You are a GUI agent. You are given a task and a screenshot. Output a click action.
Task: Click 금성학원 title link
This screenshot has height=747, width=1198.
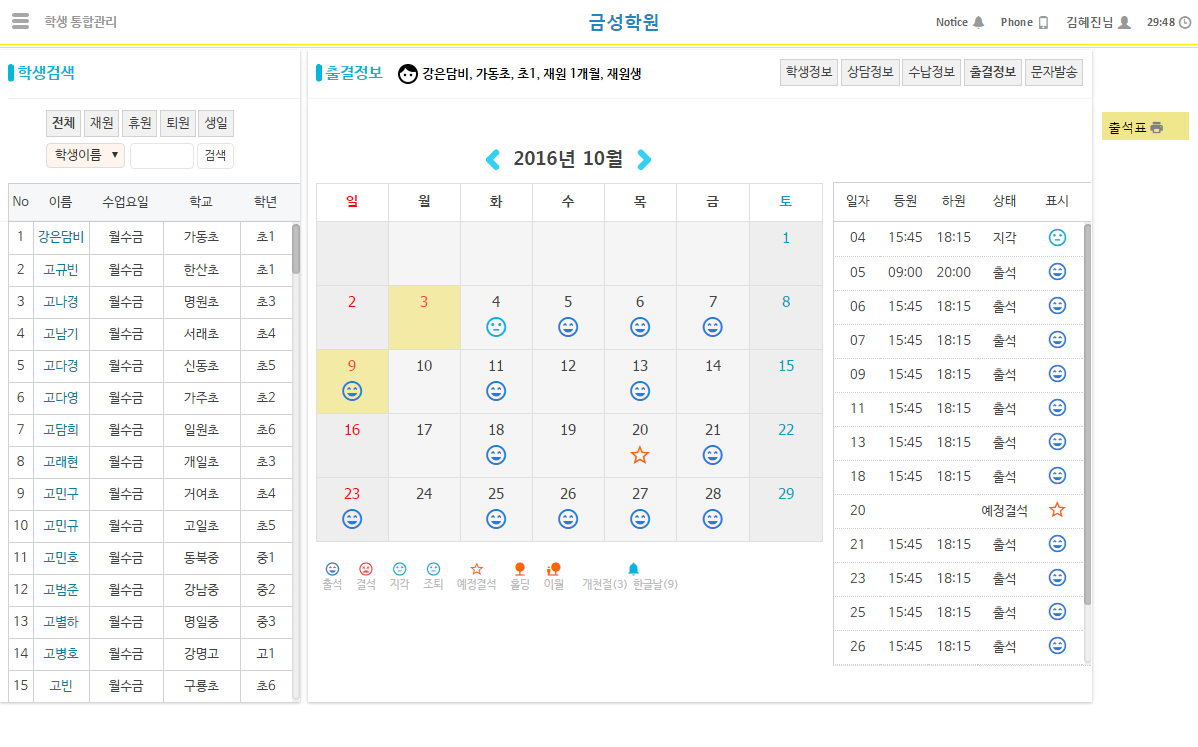click(x=623, y=22)
